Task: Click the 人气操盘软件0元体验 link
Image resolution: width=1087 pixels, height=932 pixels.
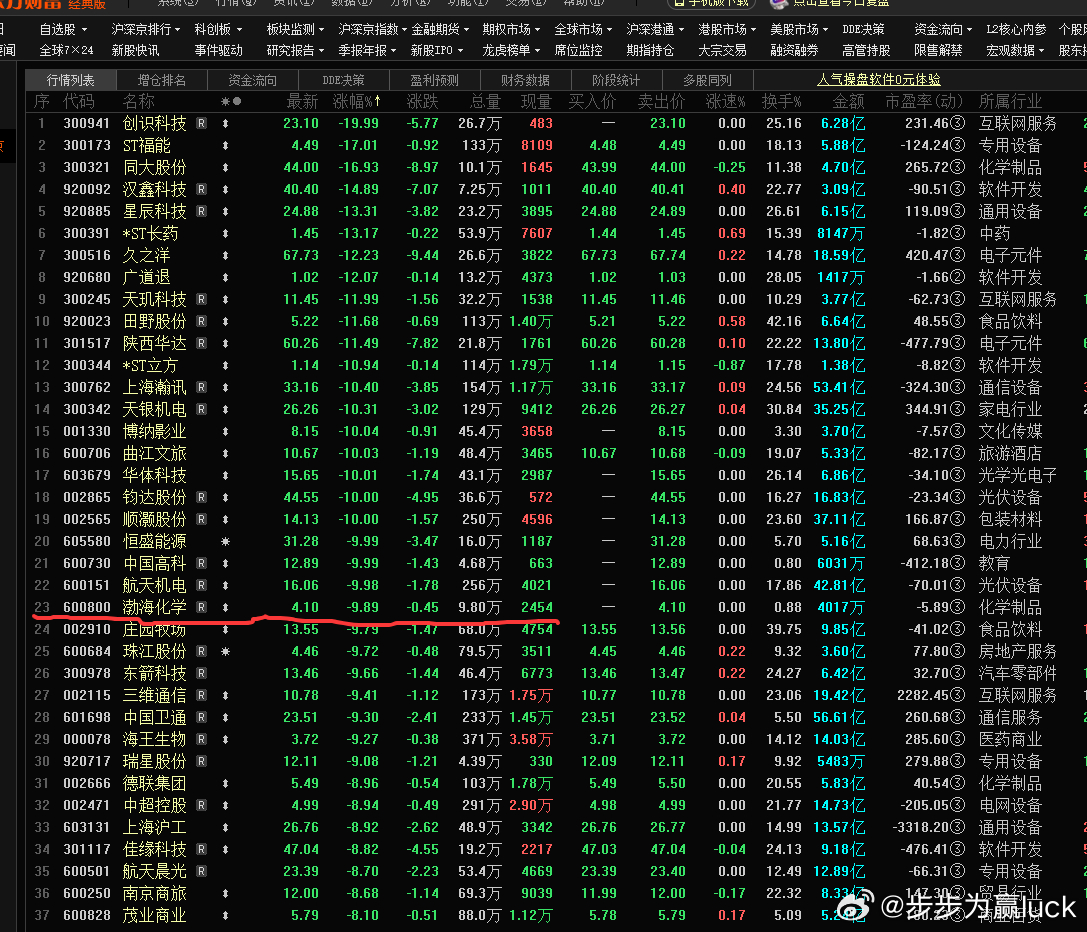Action: tap(878, 80)
